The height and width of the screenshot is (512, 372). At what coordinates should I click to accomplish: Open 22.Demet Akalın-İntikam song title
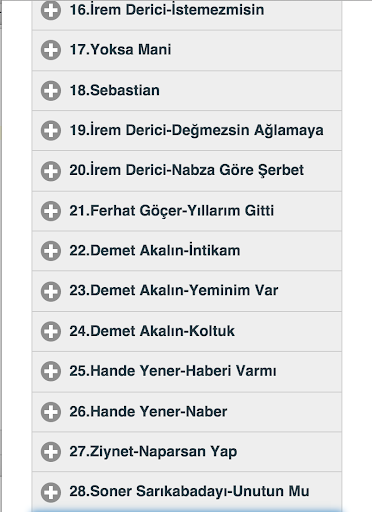tap(155, 250)
